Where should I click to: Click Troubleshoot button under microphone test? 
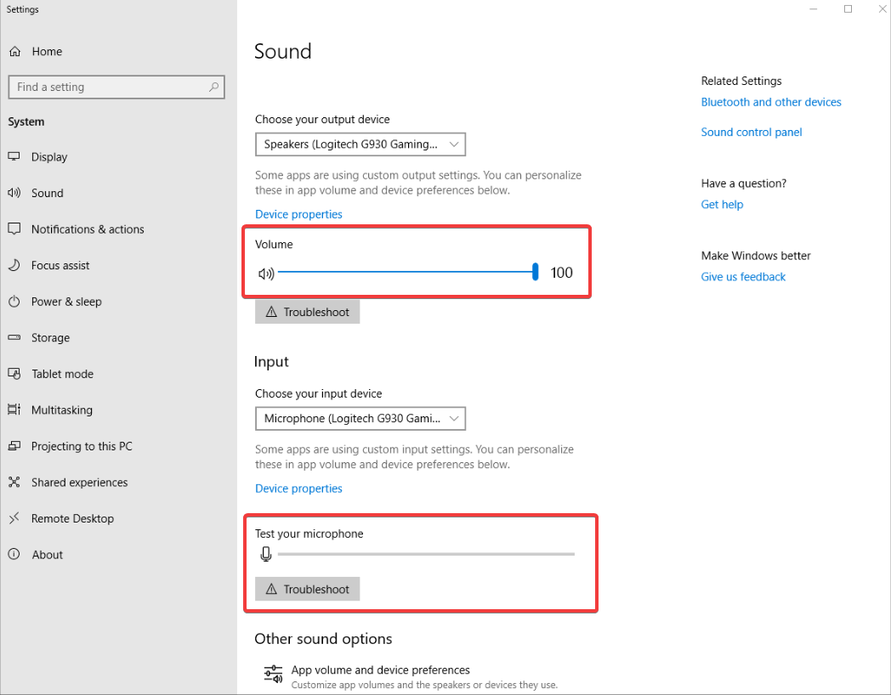(x=307, y=589)
